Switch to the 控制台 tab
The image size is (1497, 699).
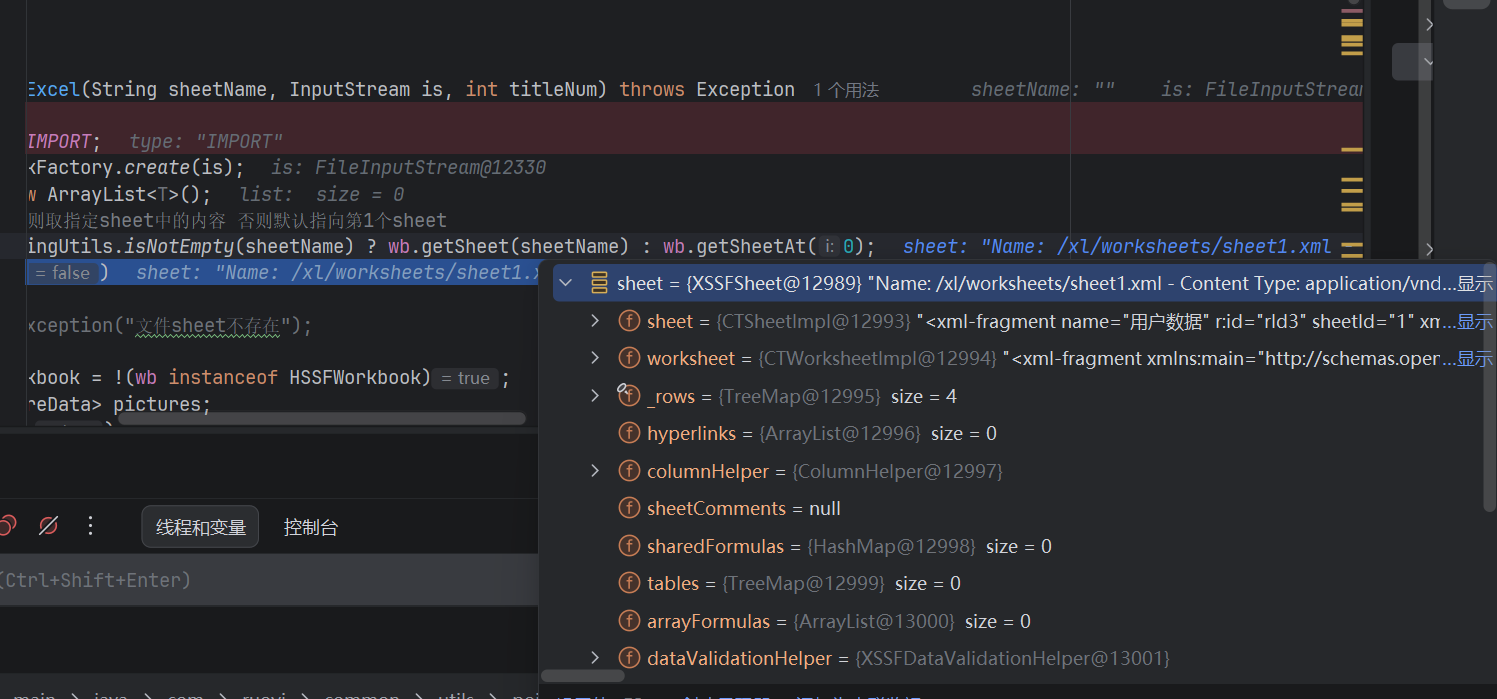point(311,527)
